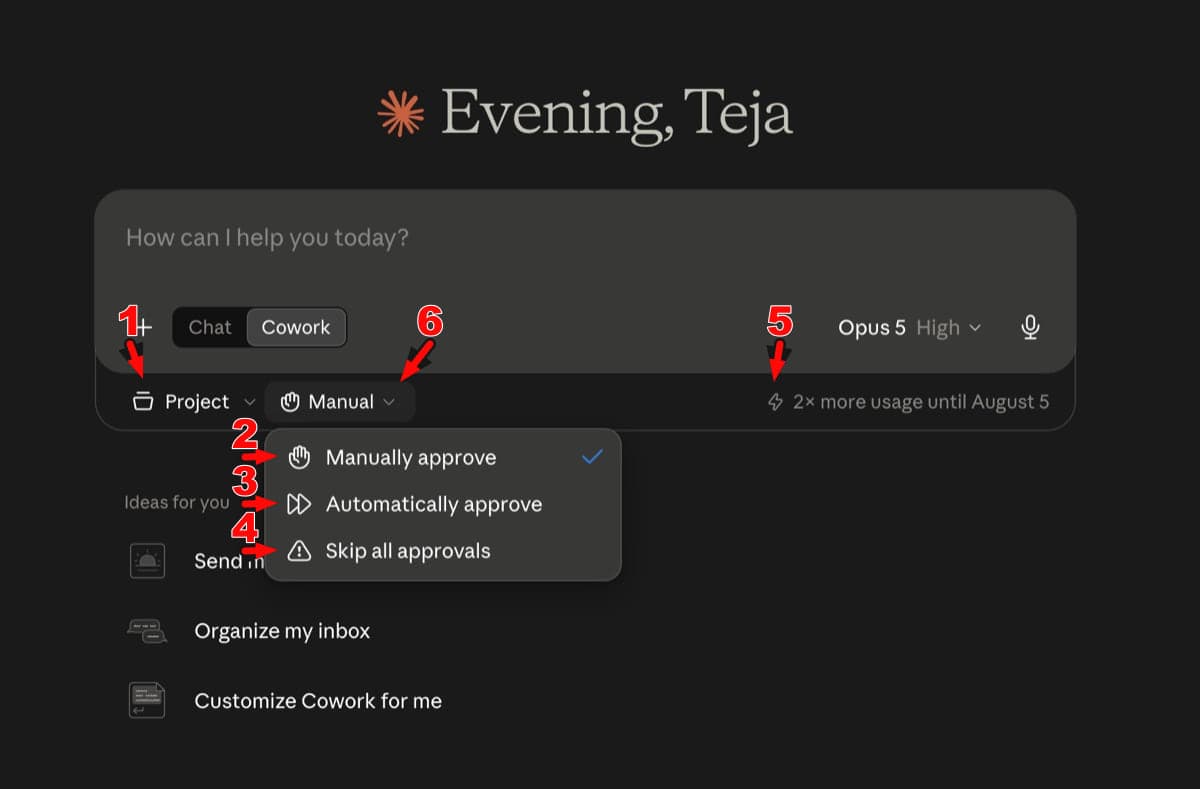Open the Project dropdown
The width and height of the screenshot is (1200, 789).
click(x=194, y=402)
